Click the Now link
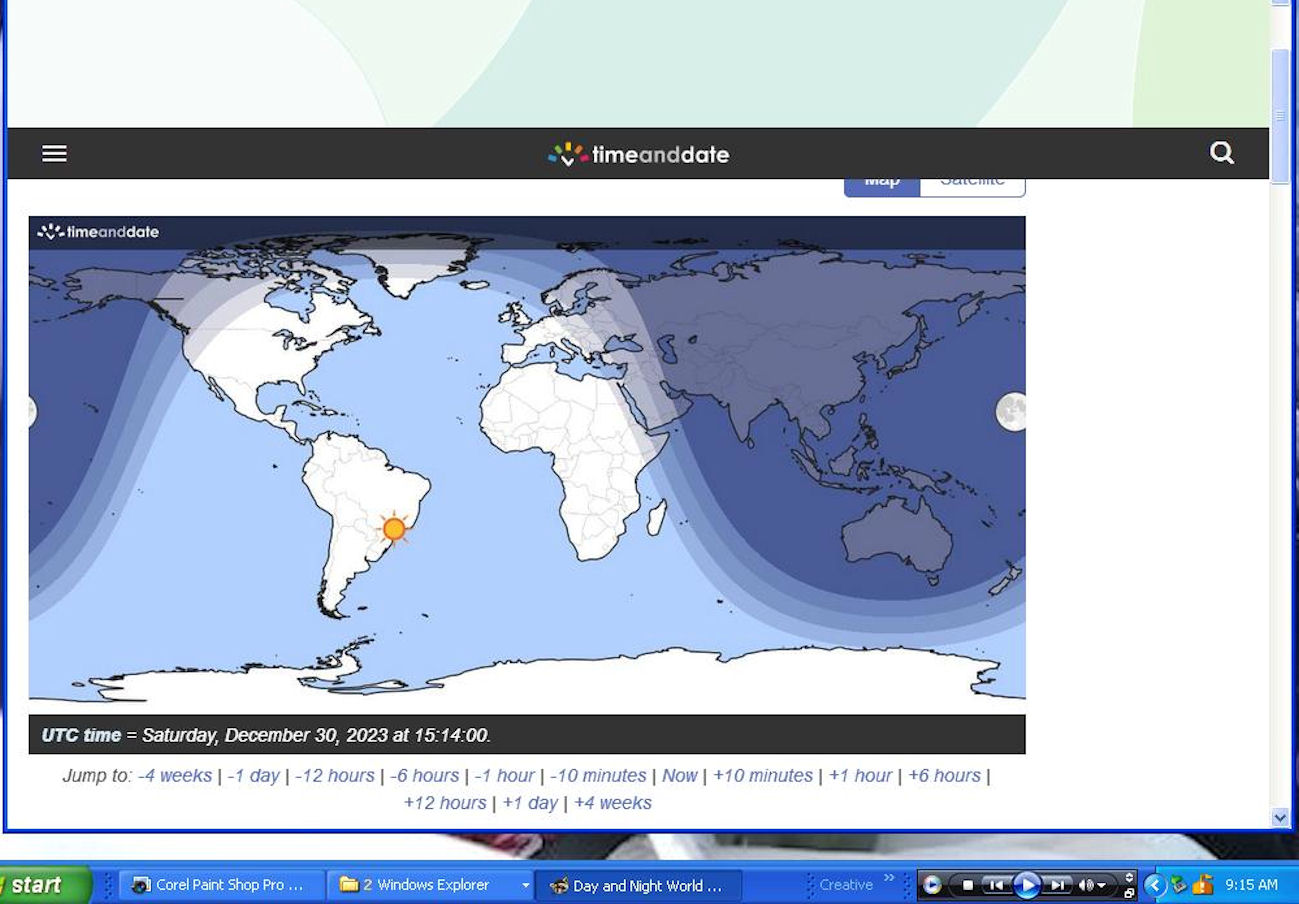Screen dimensions: 1299x904 [x=679, y=776]
